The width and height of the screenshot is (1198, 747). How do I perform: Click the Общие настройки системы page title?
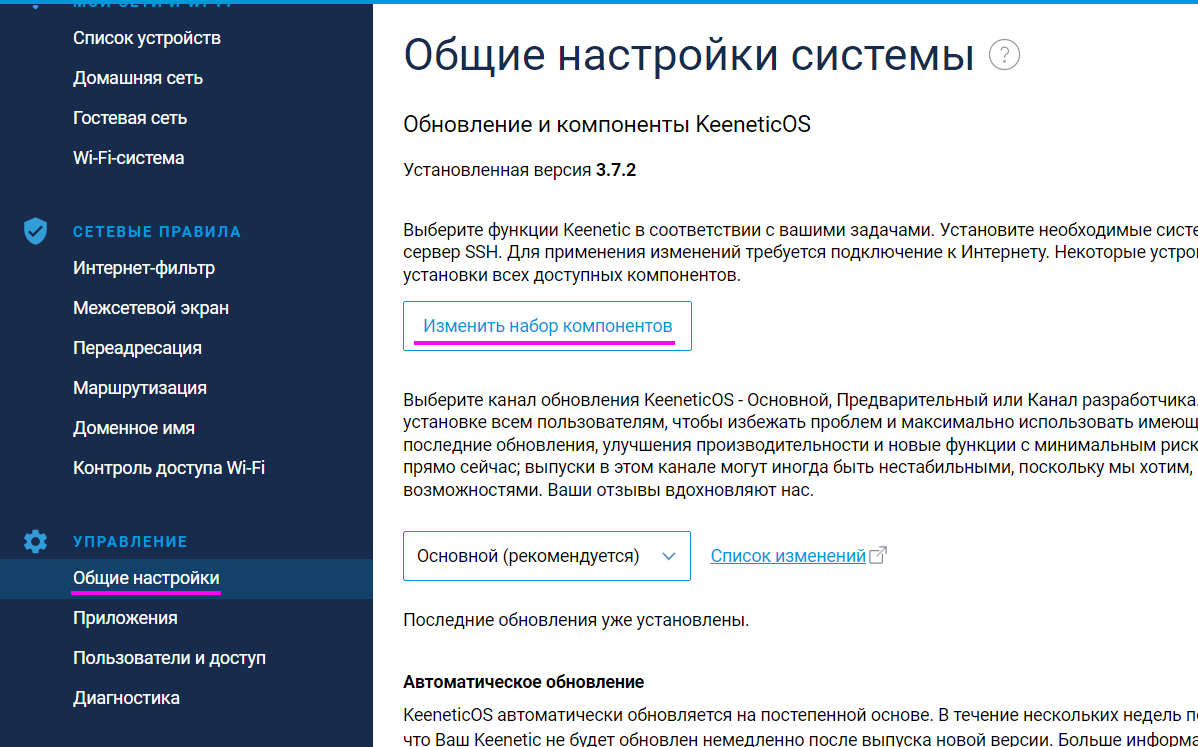(x=688, y=55)
